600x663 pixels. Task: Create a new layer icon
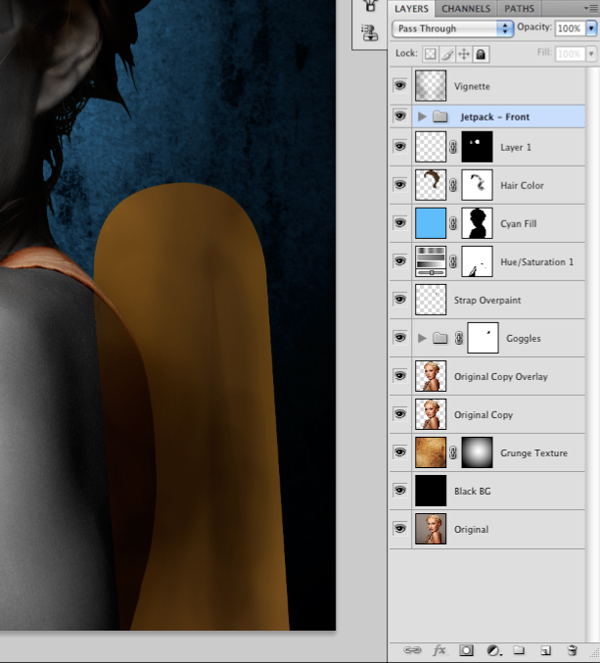[x=545, y=650]
